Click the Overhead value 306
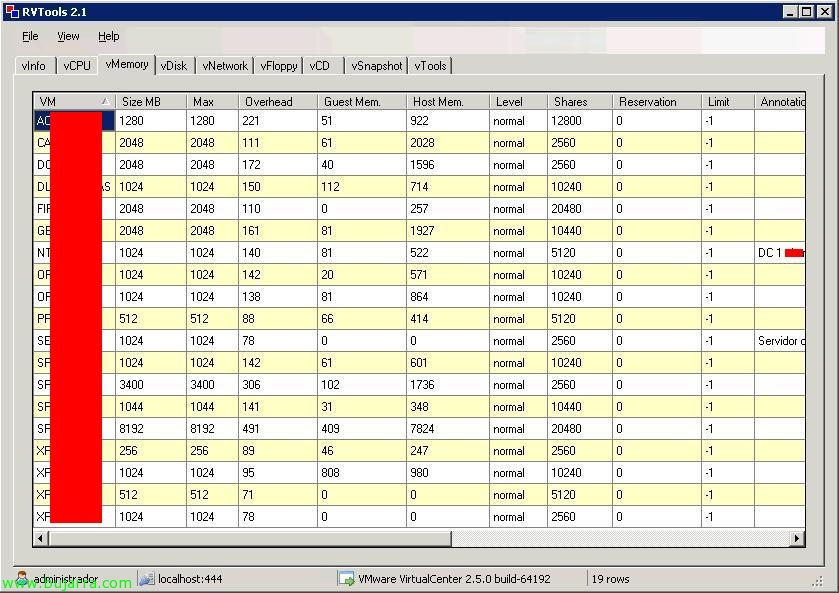839x593 pixels. pyautogui.click(x=278, y=385)
